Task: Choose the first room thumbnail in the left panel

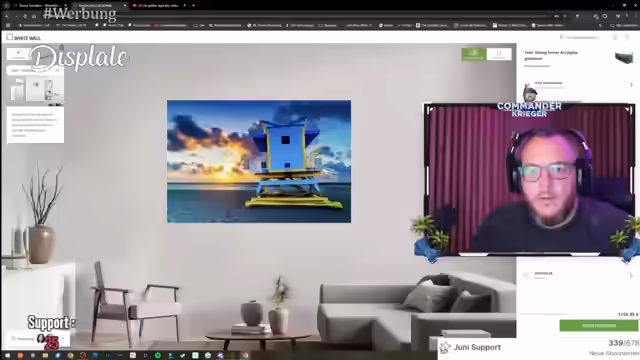Action: [x=17, y=89]
